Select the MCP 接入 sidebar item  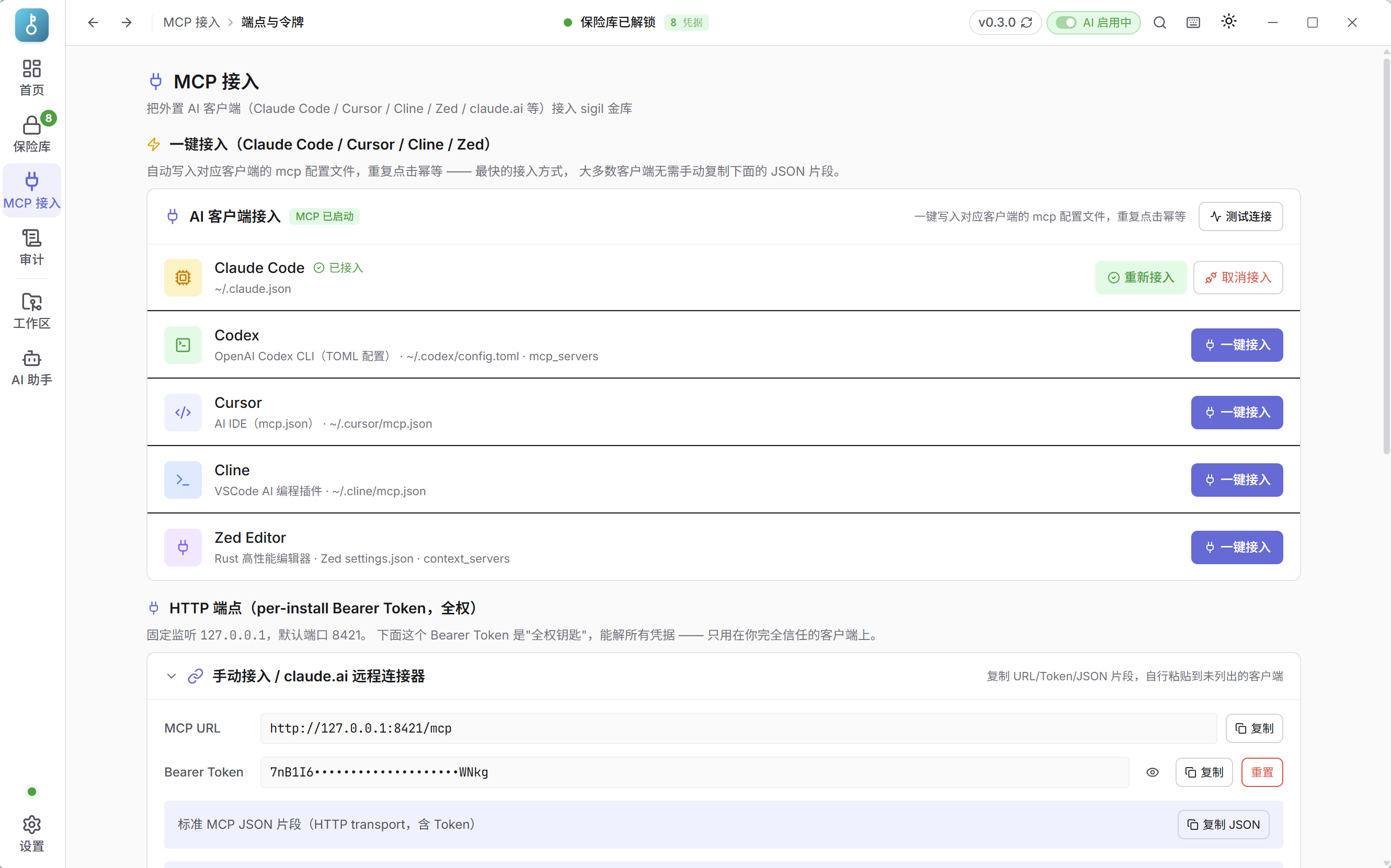[31, 190]
